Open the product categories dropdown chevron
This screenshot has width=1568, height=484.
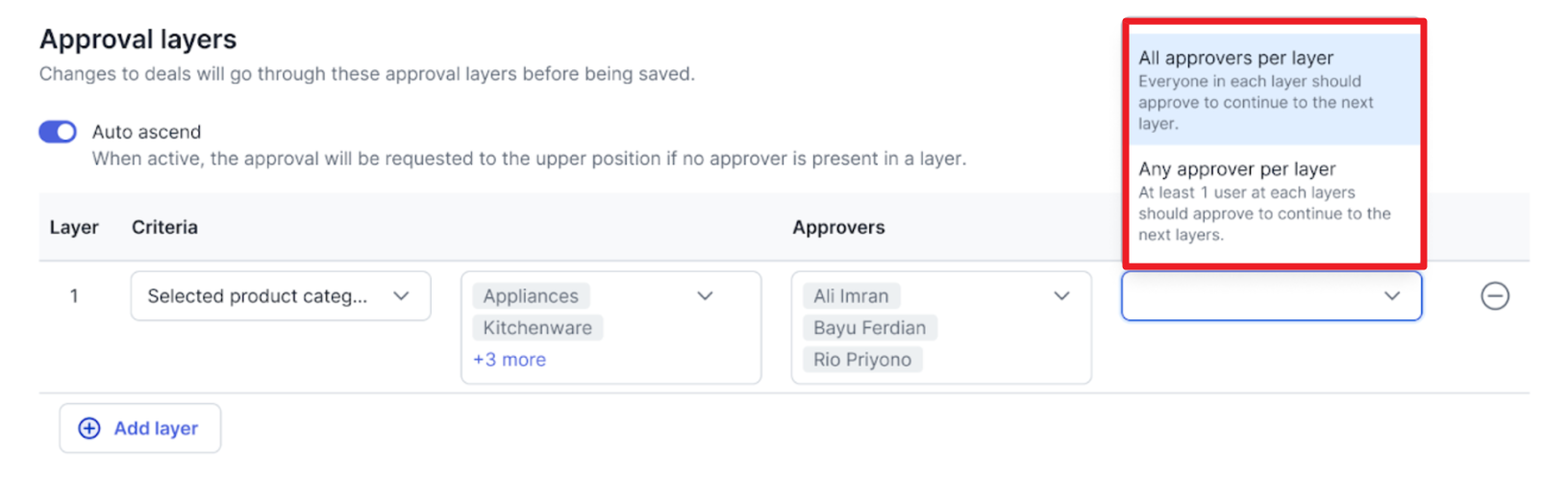705,295
